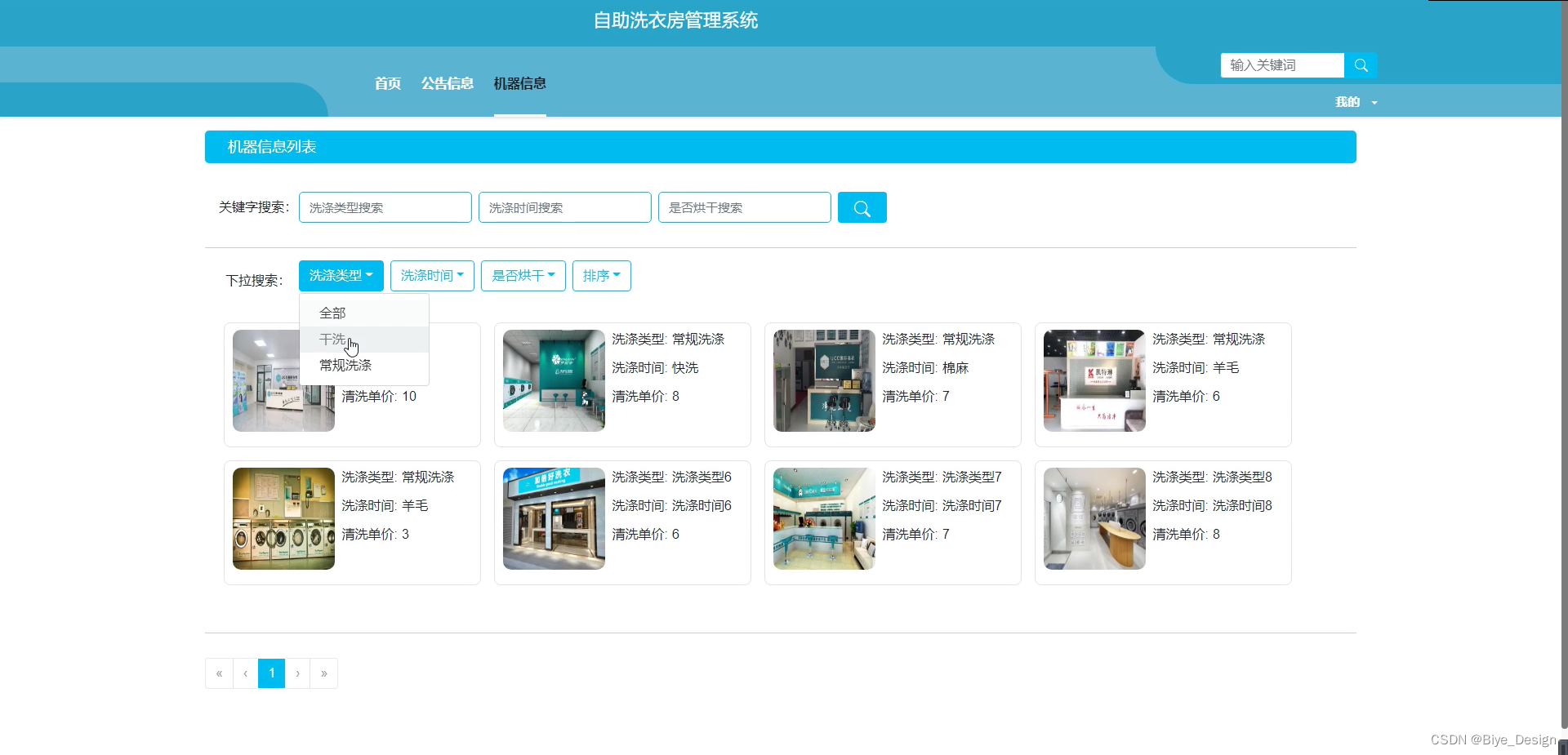The width and height of the screenshot is (1568, 755).
Task: Click the 自助洗衣房管理系统 site title
Action: point(675,20)
